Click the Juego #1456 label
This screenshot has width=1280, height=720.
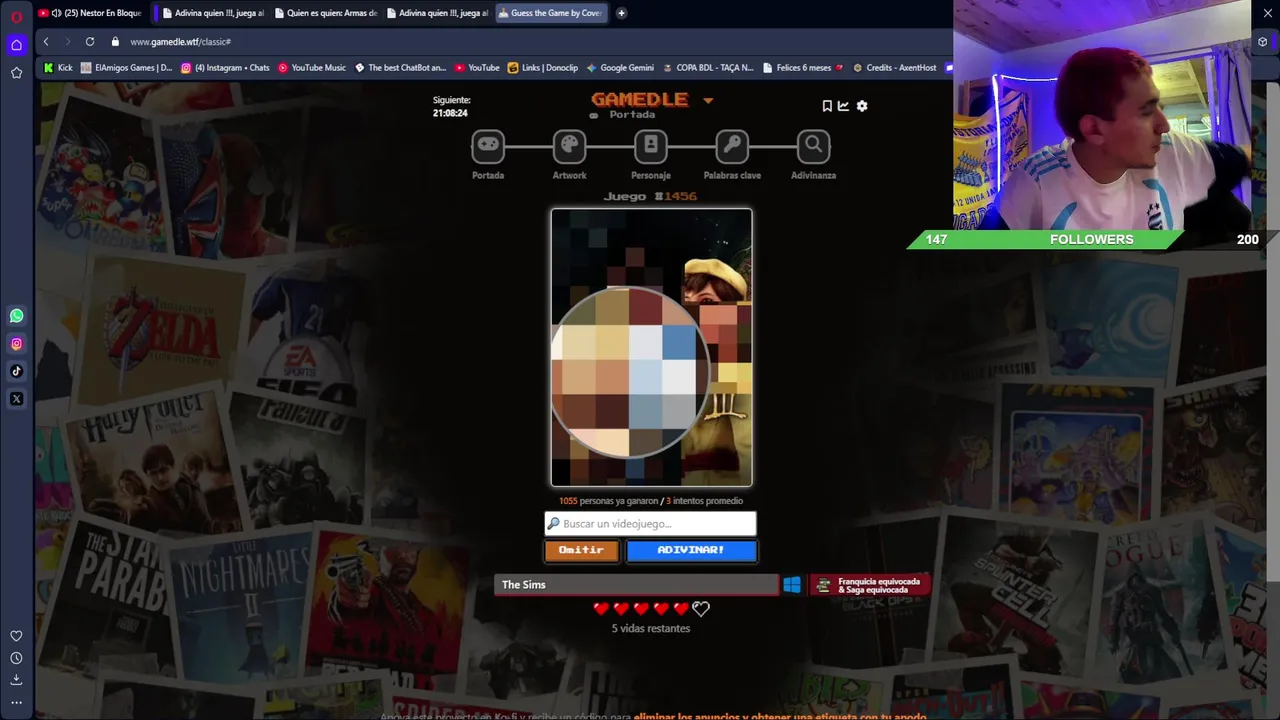coord(650,196)
